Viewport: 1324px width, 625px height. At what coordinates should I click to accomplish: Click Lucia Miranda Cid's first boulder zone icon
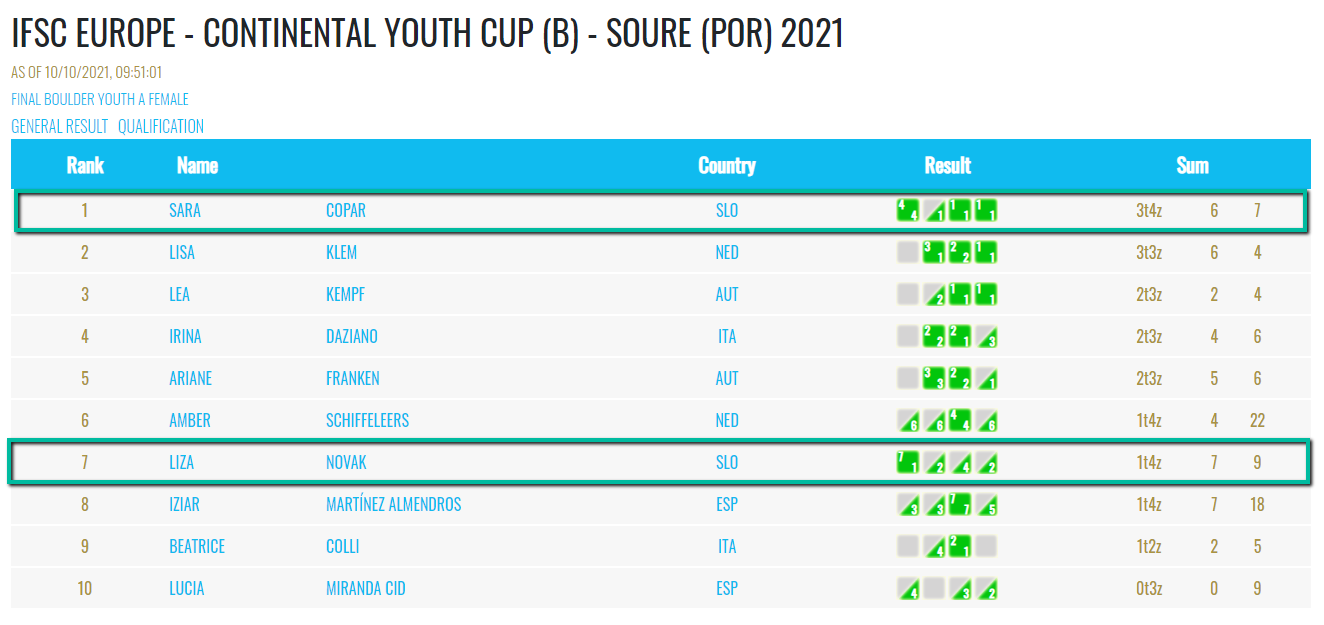[908, 588]
